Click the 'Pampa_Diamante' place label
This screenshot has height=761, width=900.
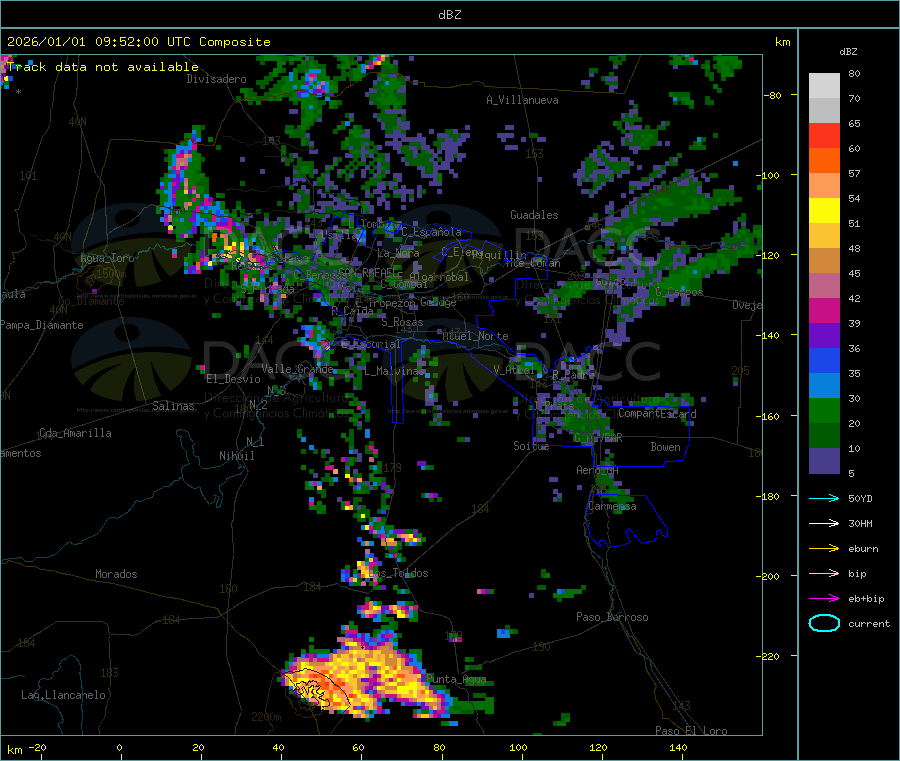click(x=42, y=325)
